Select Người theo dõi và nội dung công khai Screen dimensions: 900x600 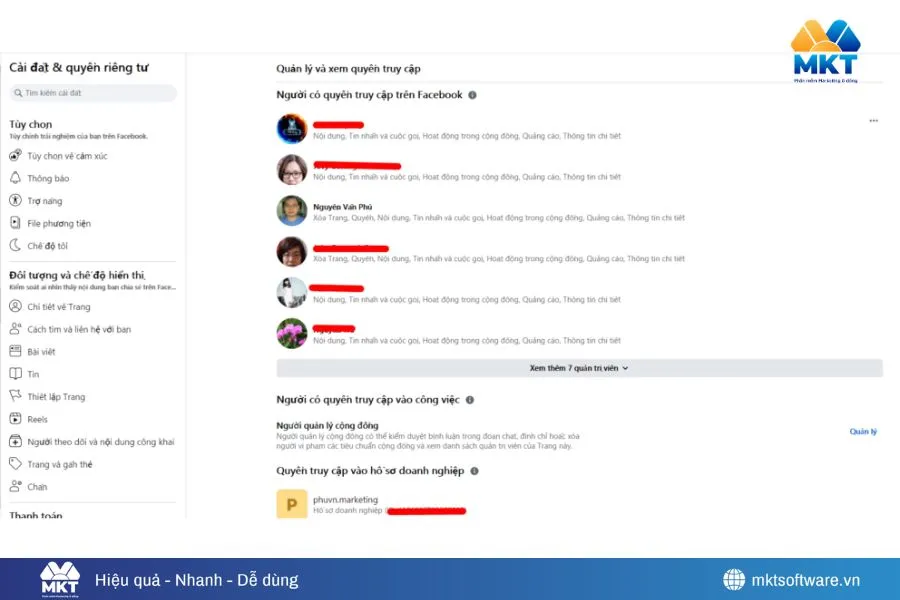tap(73, 441)
